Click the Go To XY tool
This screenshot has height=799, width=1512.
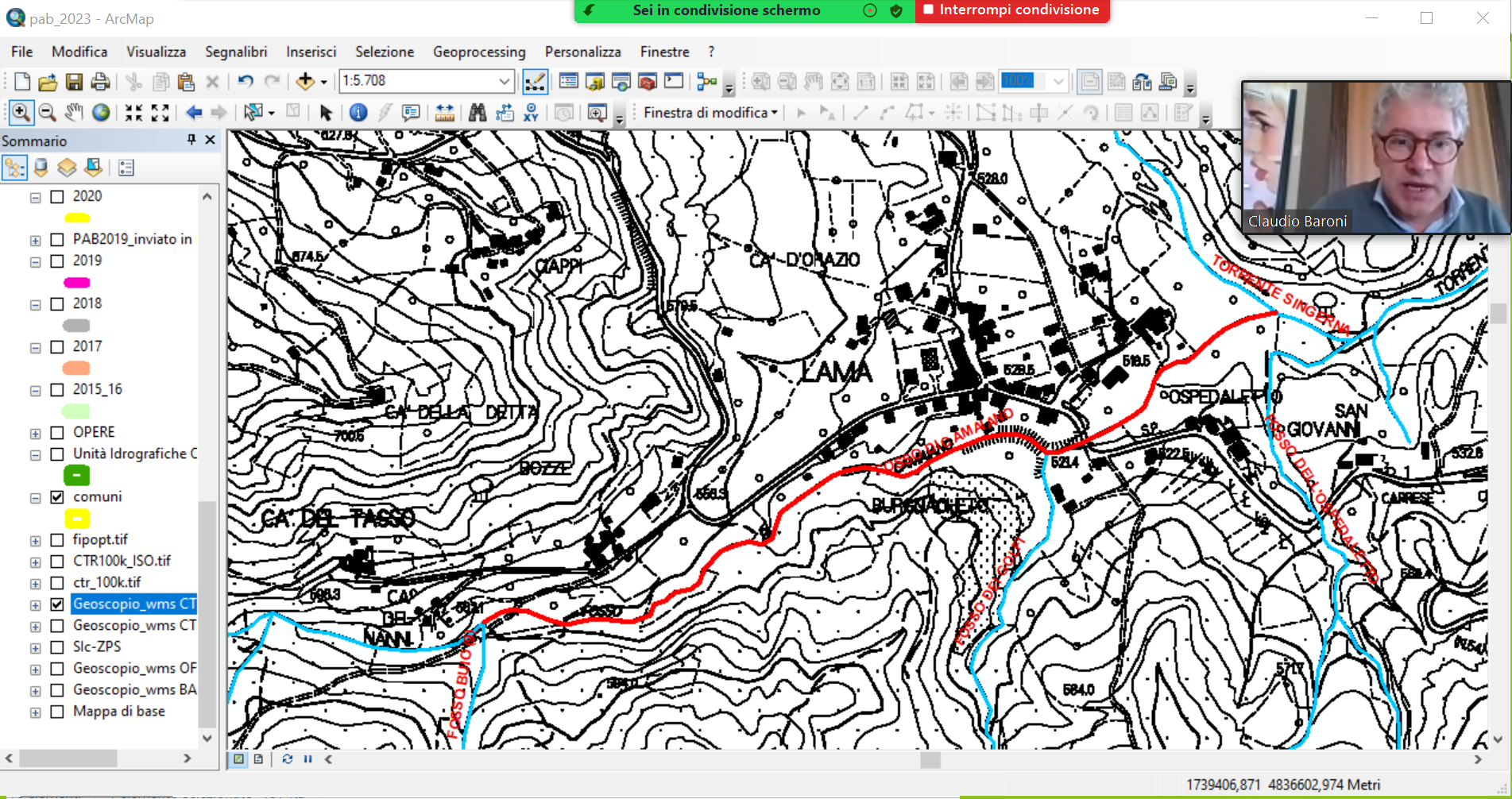click(x=531, y=113)
